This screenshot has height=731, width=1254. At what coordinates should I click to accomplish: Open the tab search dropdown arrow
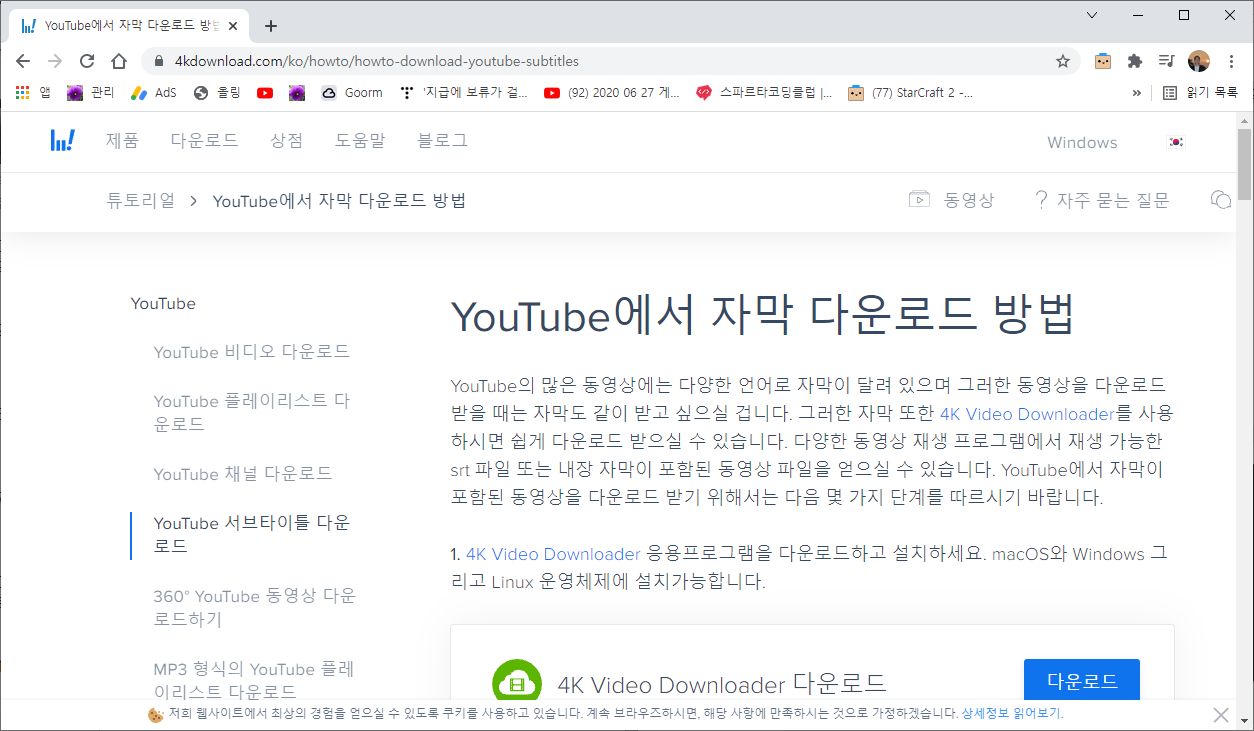point(1092,15)
